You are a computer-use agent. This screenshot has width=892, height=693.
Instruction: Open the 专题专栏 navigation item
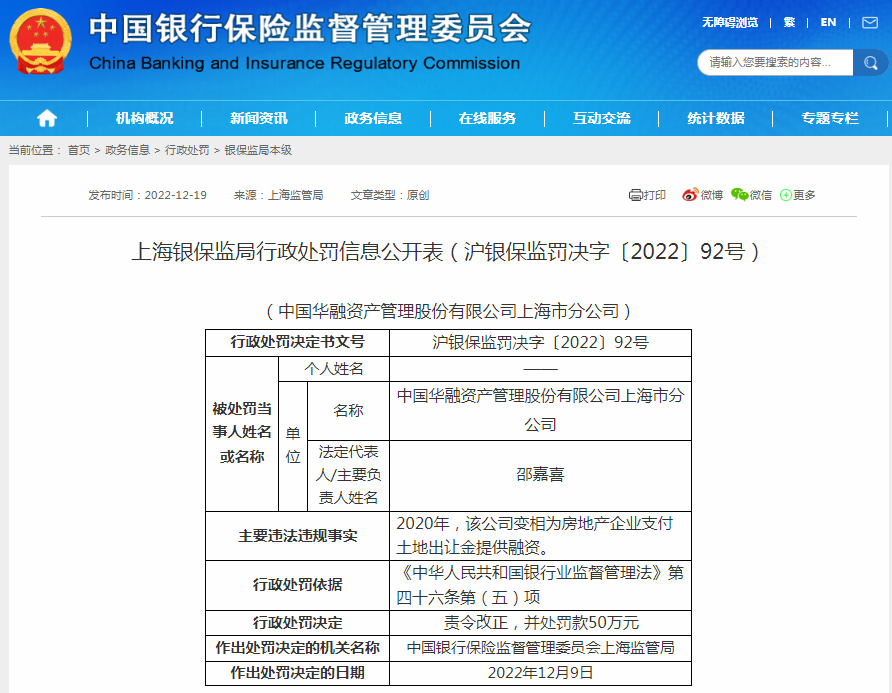point(829,118)
